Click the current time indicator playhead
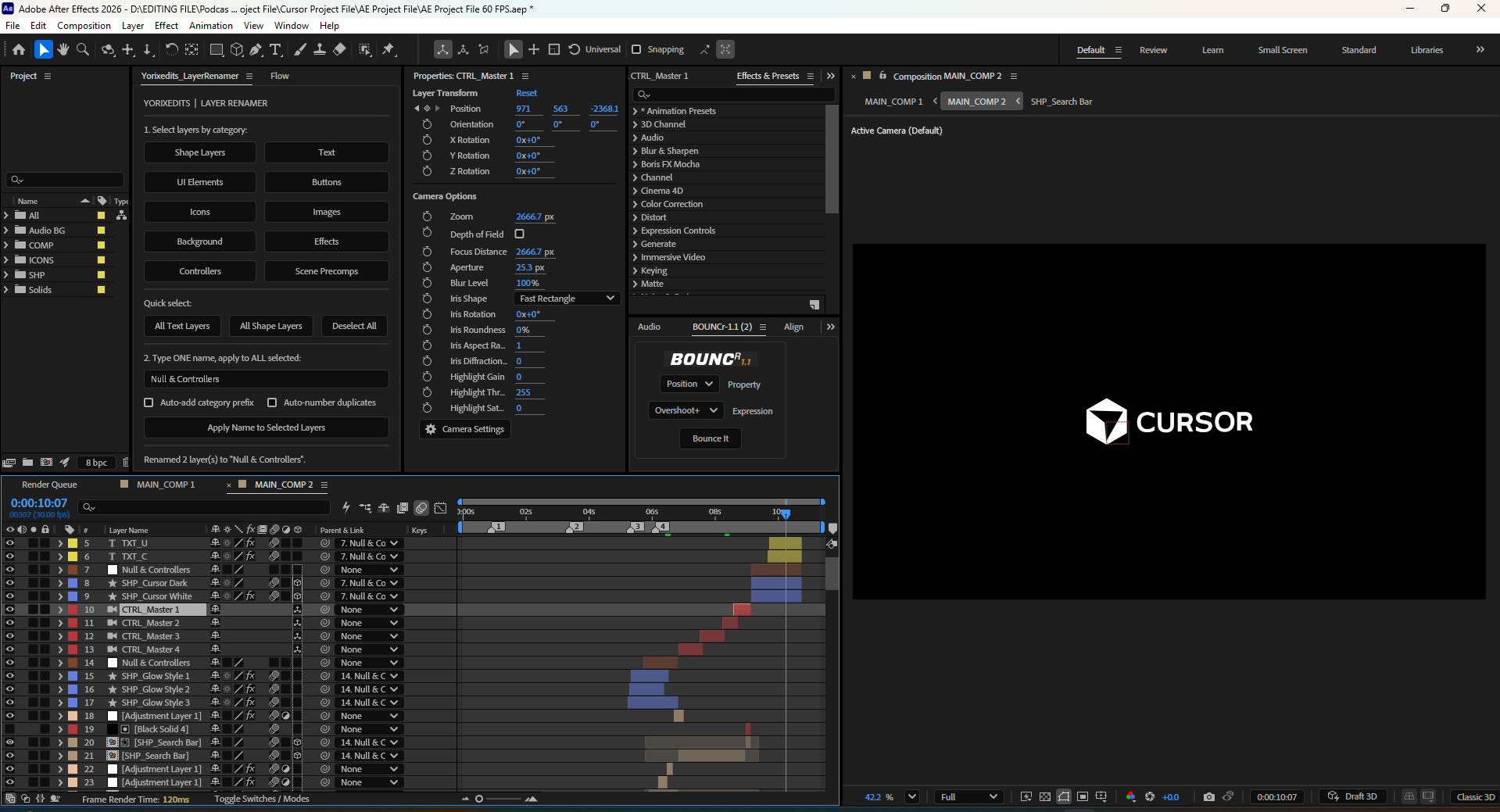The height and width of the screenshot is (812, 1500). pyautogui.click(x=786, y=513)
